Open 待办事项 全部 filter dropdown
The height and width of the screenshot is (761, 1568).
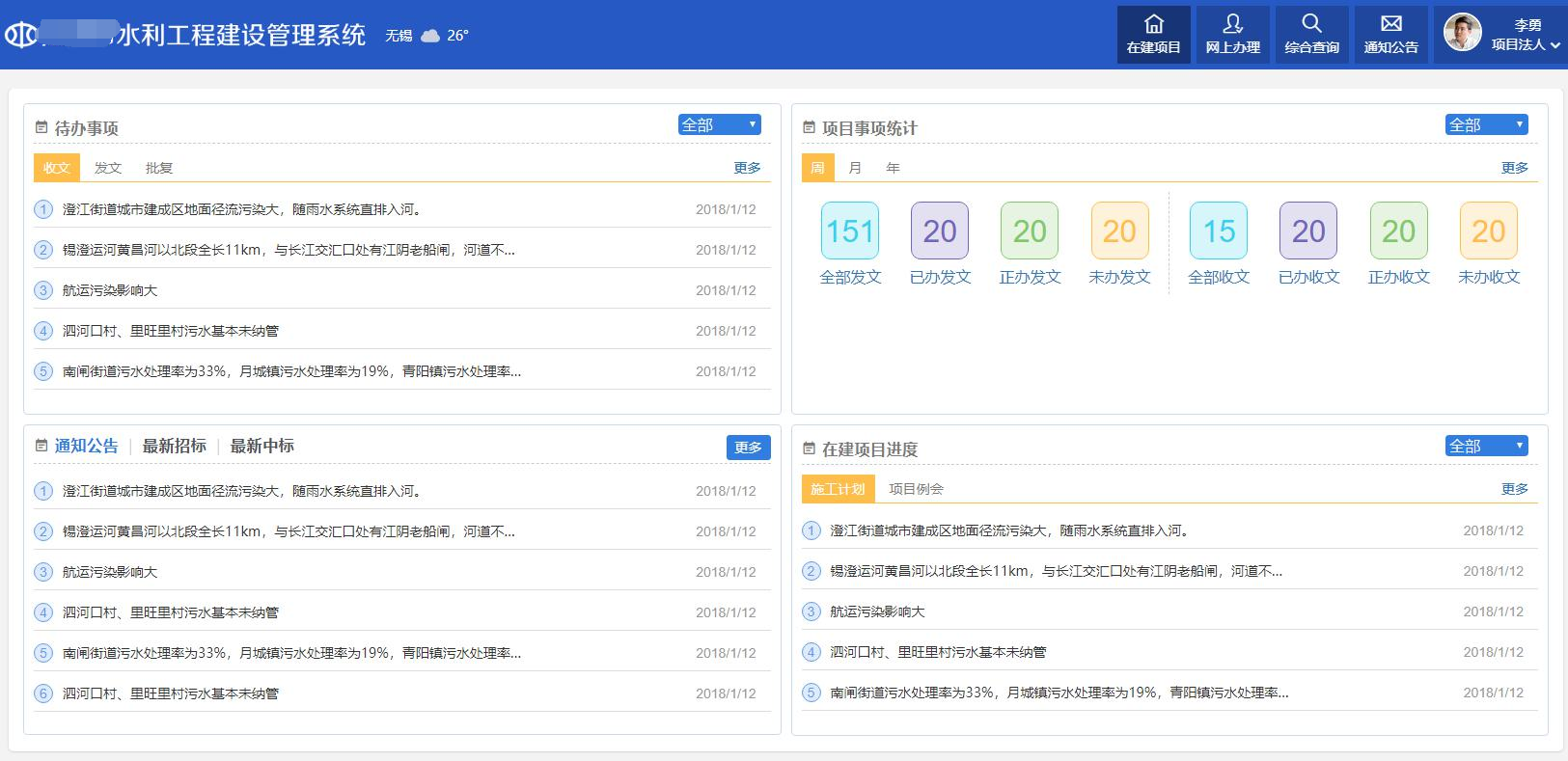[x=720, y=124]
